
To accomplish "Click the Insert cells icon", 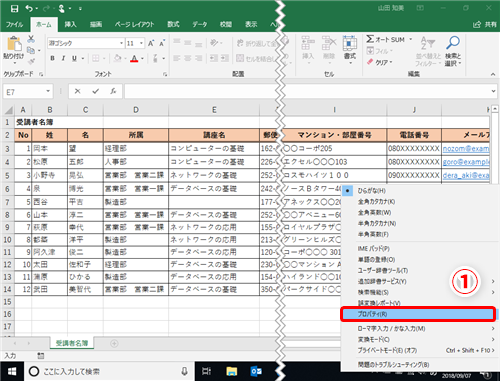I will (x=308, y=43).
